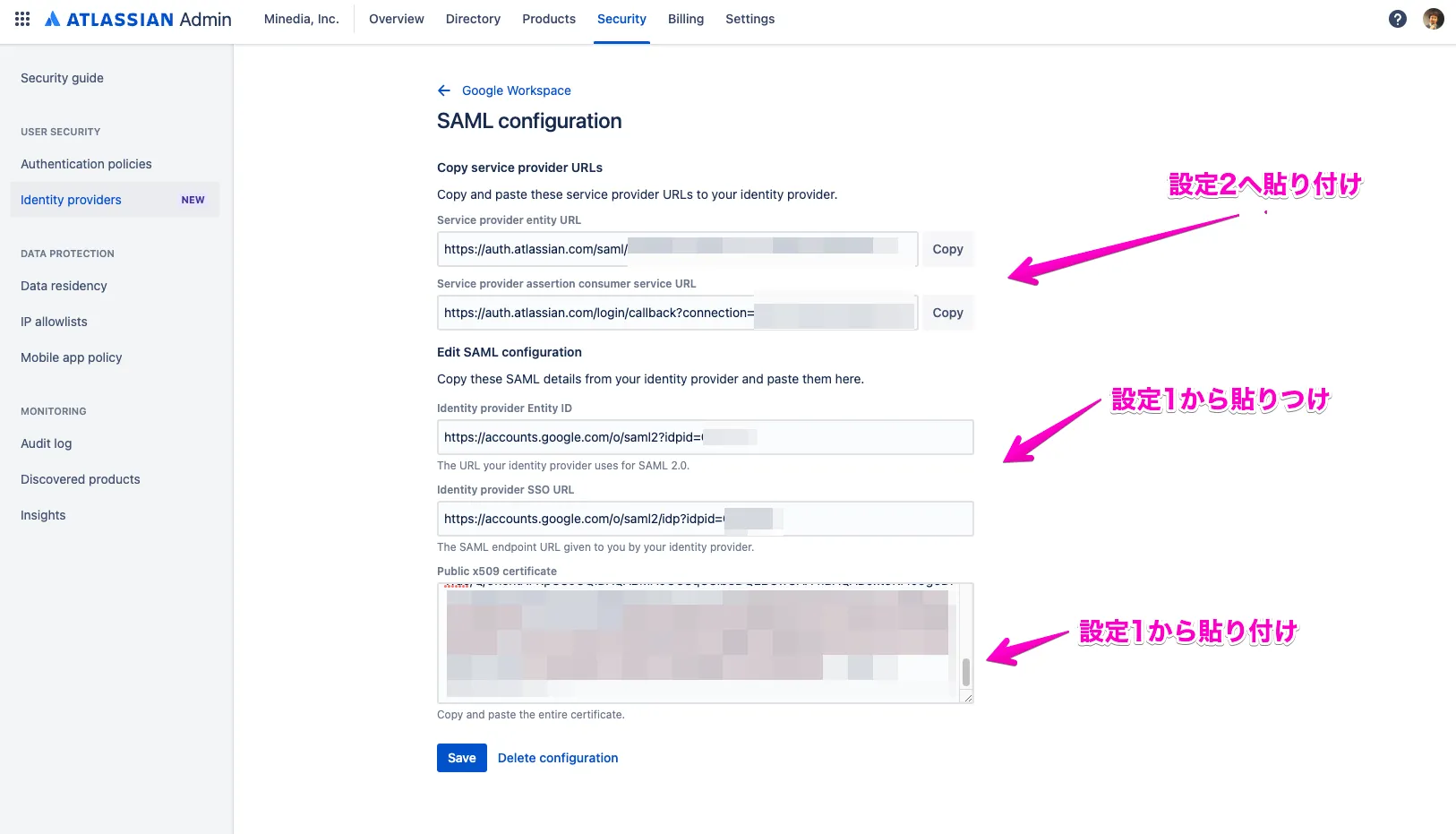
Task: Open the help question mark icon
Action: (x=1397, y=19)
